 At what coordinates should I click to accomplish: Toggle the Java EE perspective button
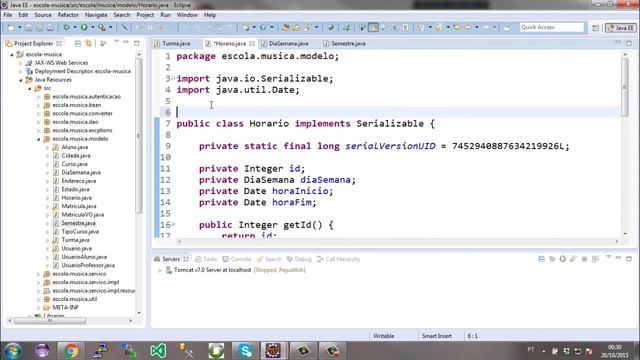620,27
